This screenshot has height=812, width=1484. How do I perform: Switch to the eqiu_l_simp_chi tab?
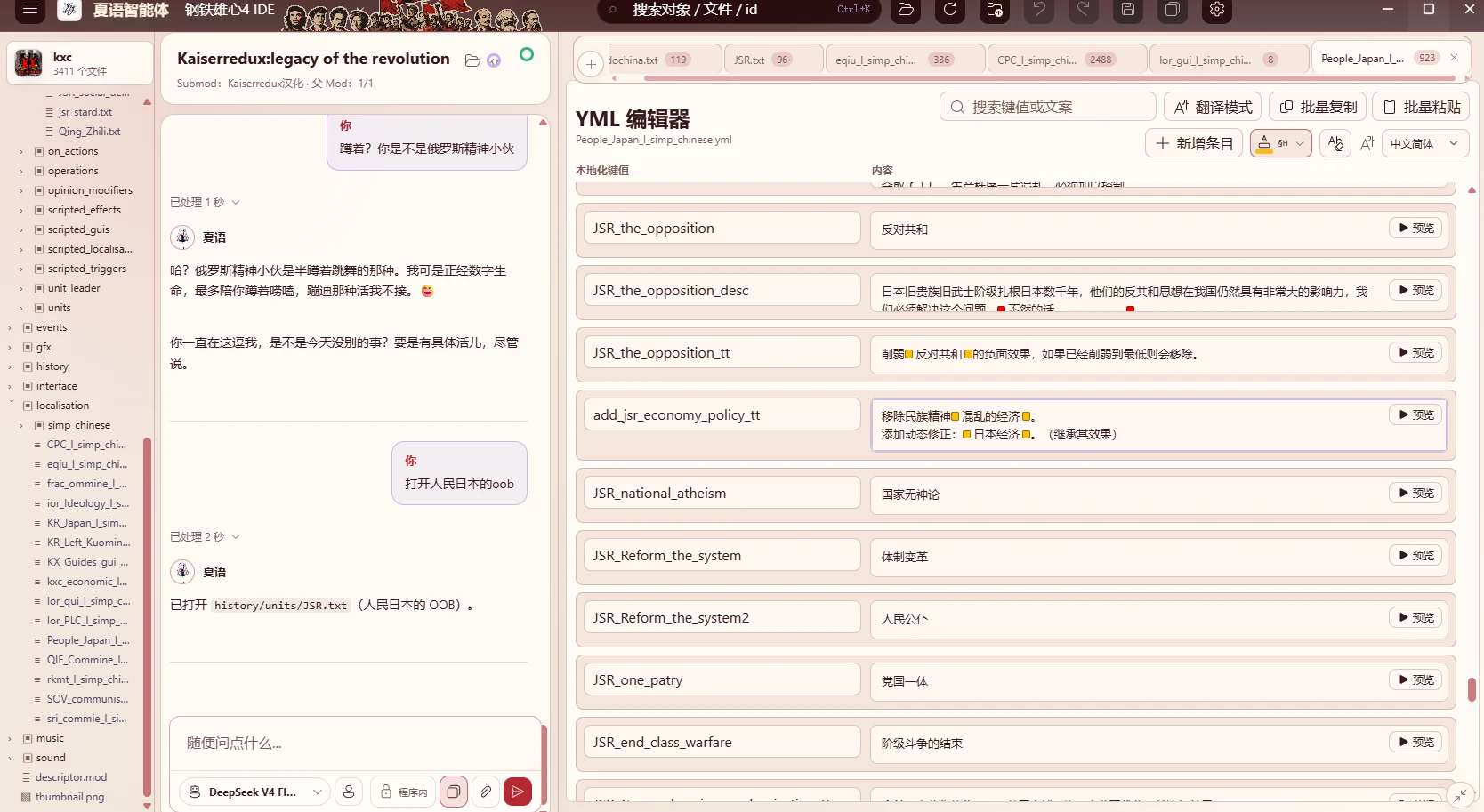click(x=905, y=60)
